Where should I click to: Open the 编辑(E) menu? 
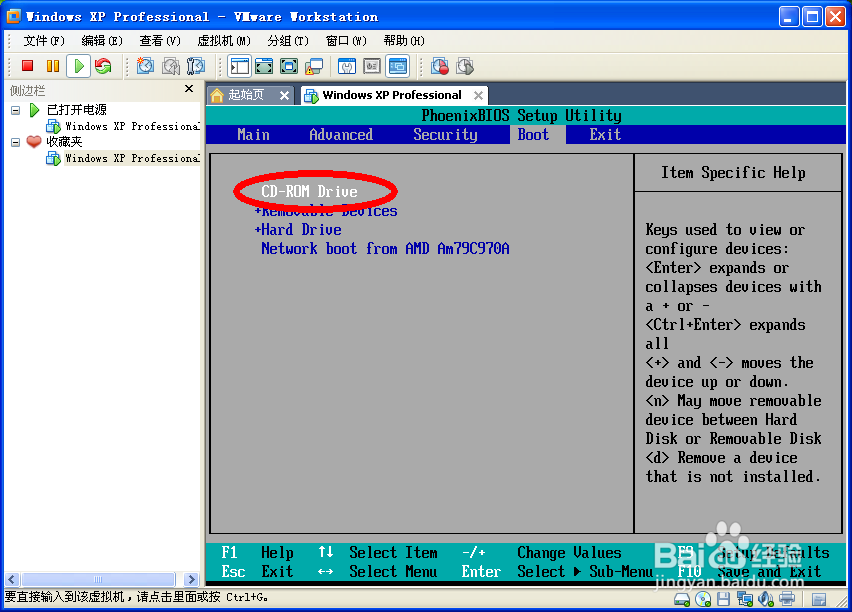(x=102, y=41)
